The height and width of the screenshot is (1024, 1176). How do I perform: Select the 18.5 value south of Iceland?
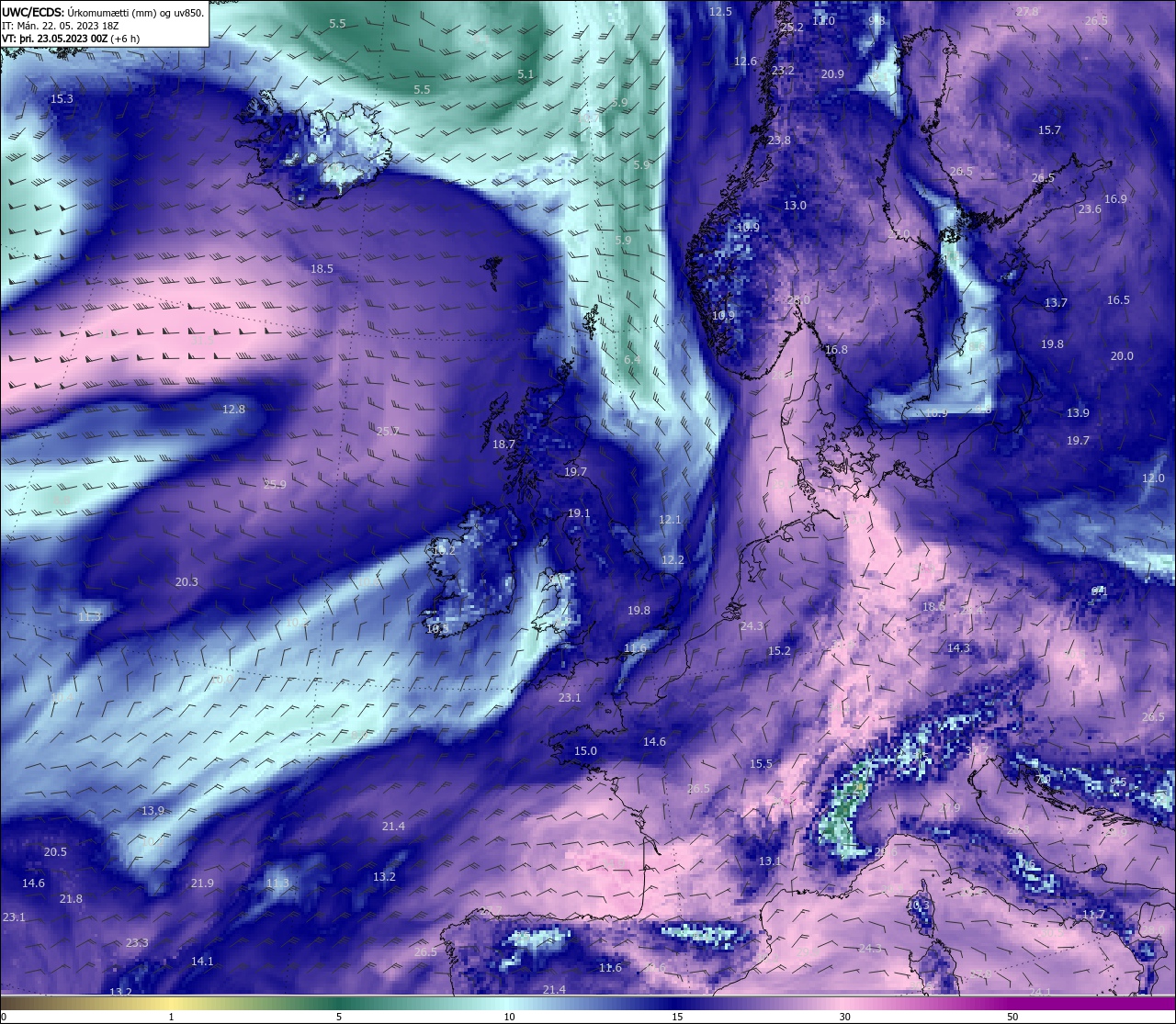point(322,269)
